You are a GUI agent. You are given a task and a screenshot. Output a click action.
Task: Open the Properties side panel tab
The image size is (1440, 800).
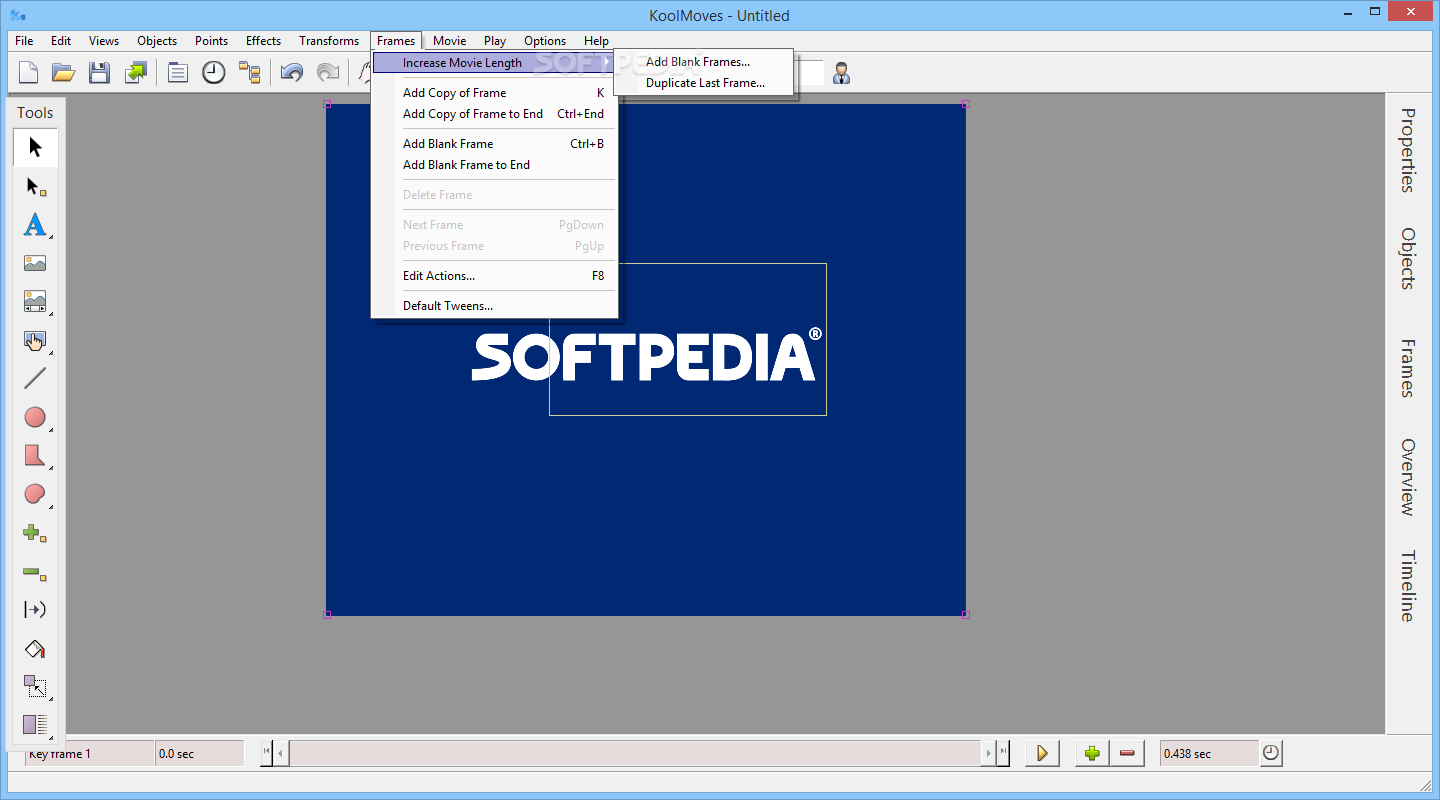(1408, 150)
